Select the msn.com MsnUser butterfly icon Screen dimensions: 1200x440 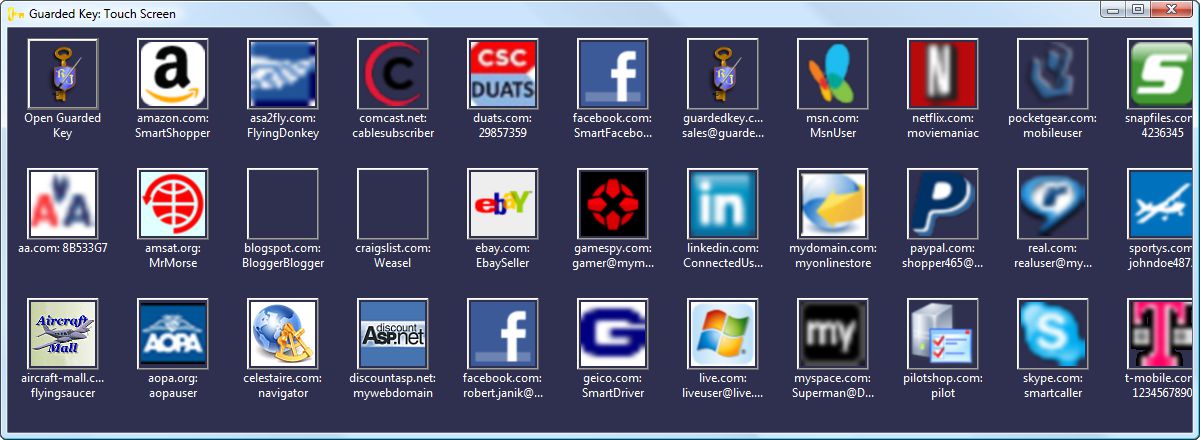pyautogui.click(x=833, y=74)
